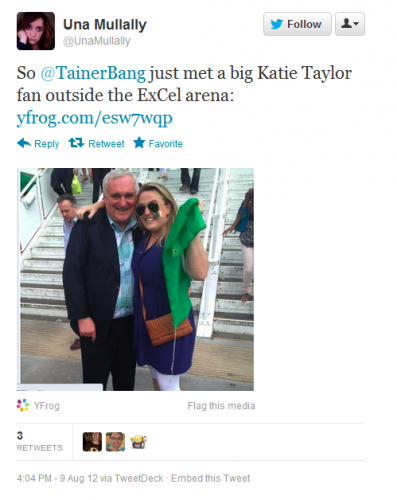Click the Favorite star icon
397x500 pixels.
(x=139, y=143)
